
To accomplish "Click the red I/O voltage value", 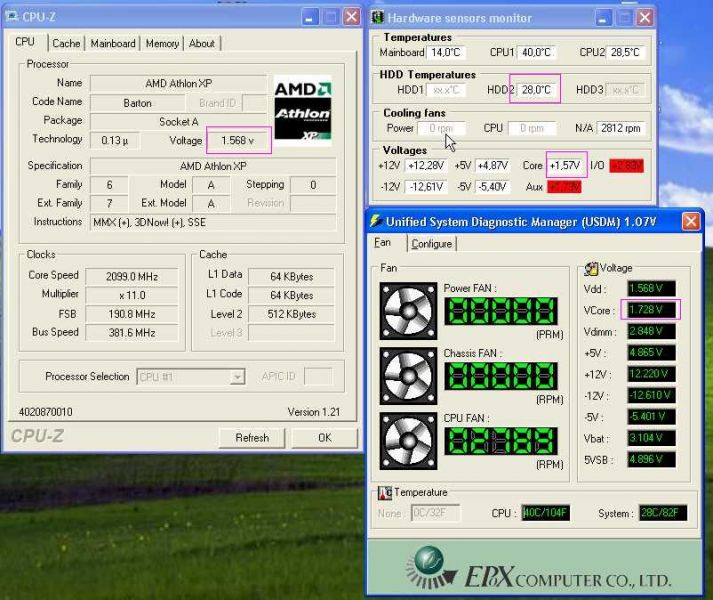I will point(627,166).
